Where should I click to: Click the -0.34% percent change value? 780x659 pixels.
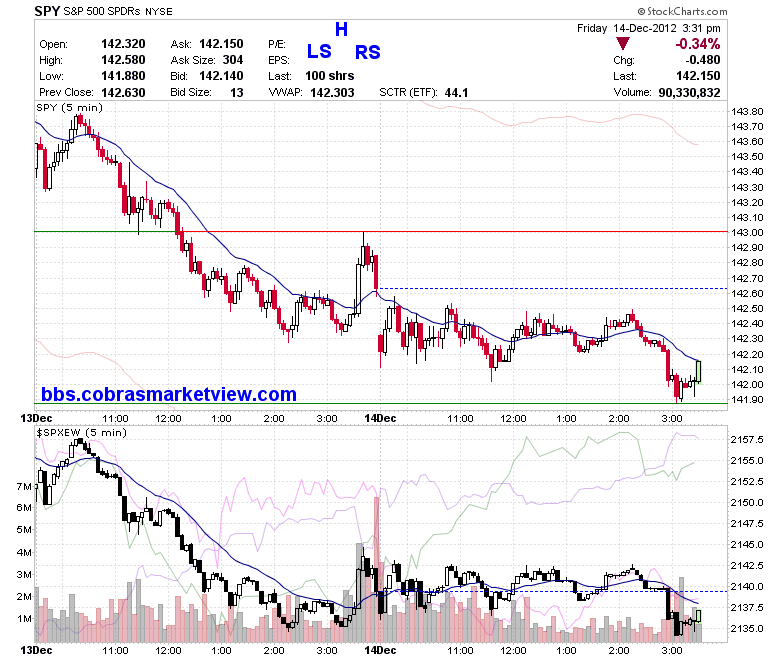[x=697, y=44]
